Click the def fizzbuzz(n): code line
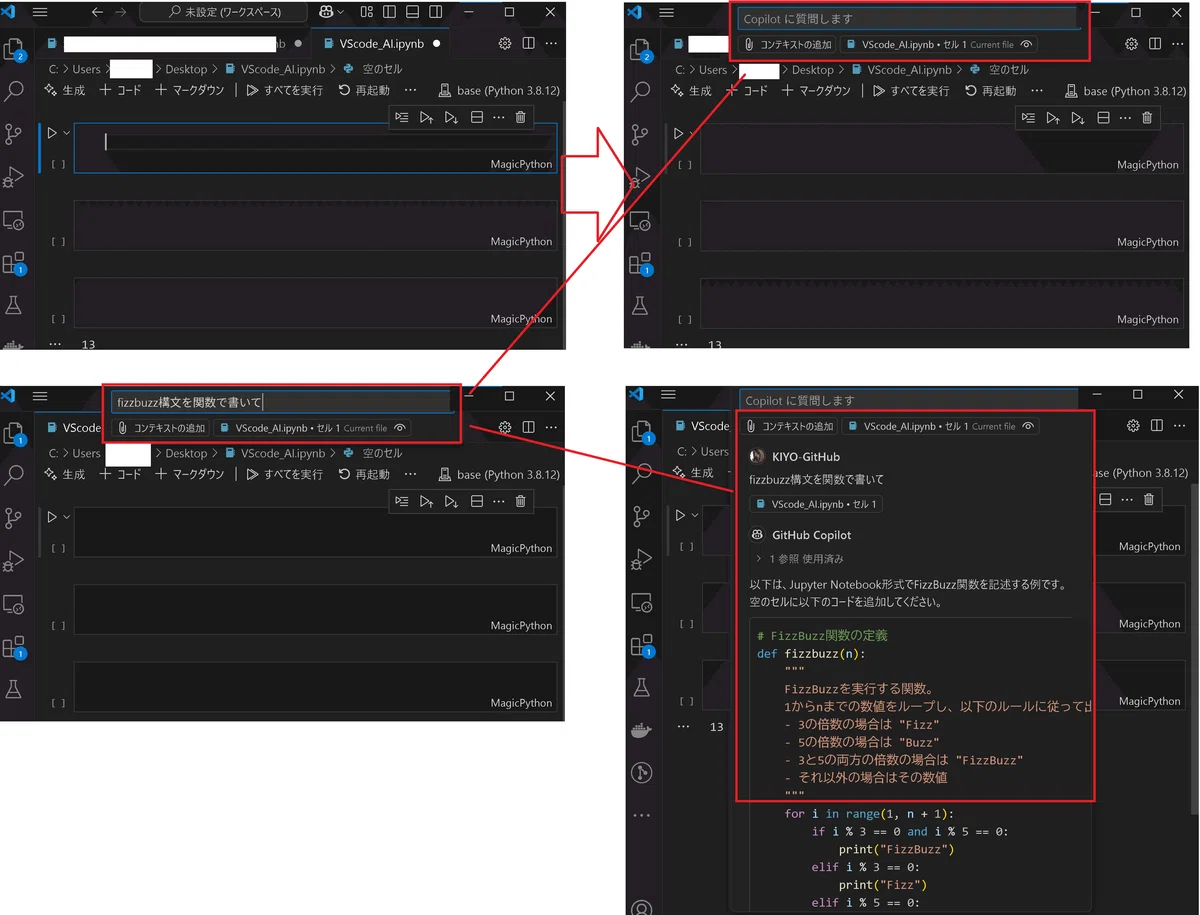Image resolution: width=1200 pixels, height=915 pixels. 811,655
